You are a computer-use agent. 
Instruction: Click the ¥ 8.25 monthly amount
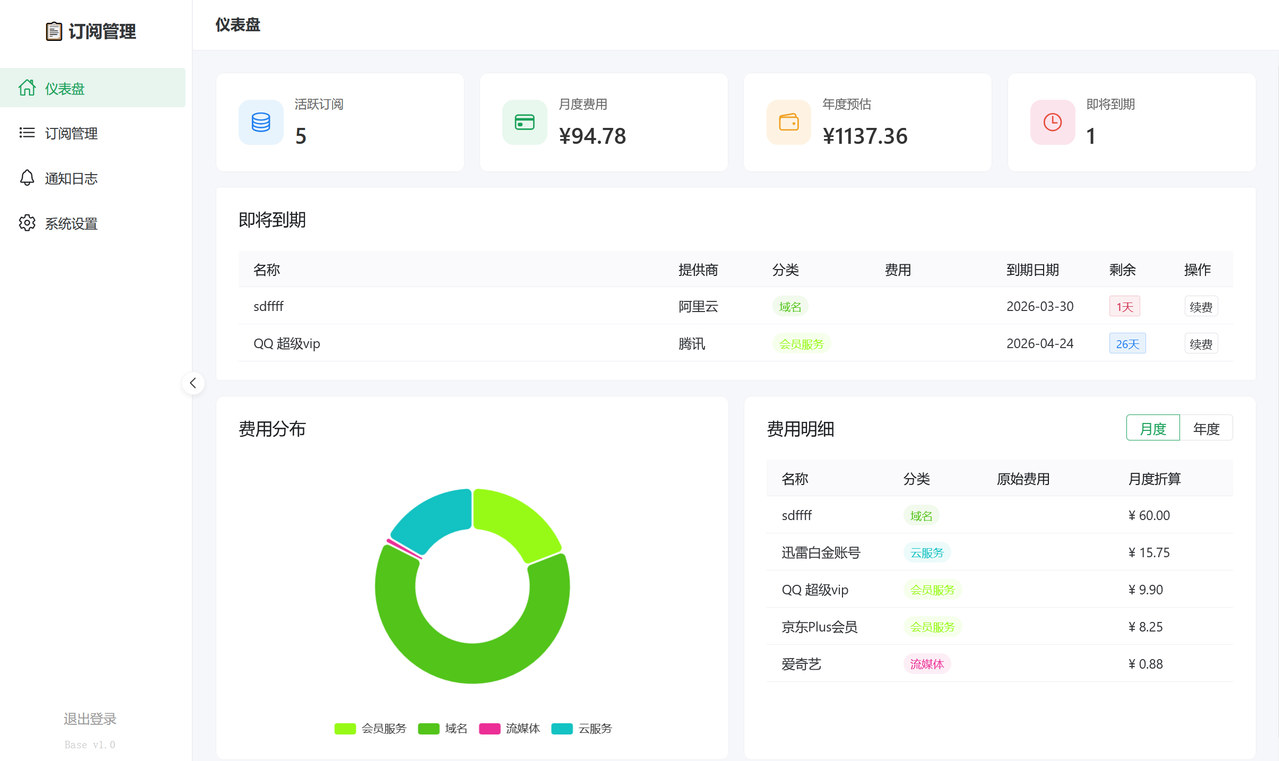tap(1146, 627)
